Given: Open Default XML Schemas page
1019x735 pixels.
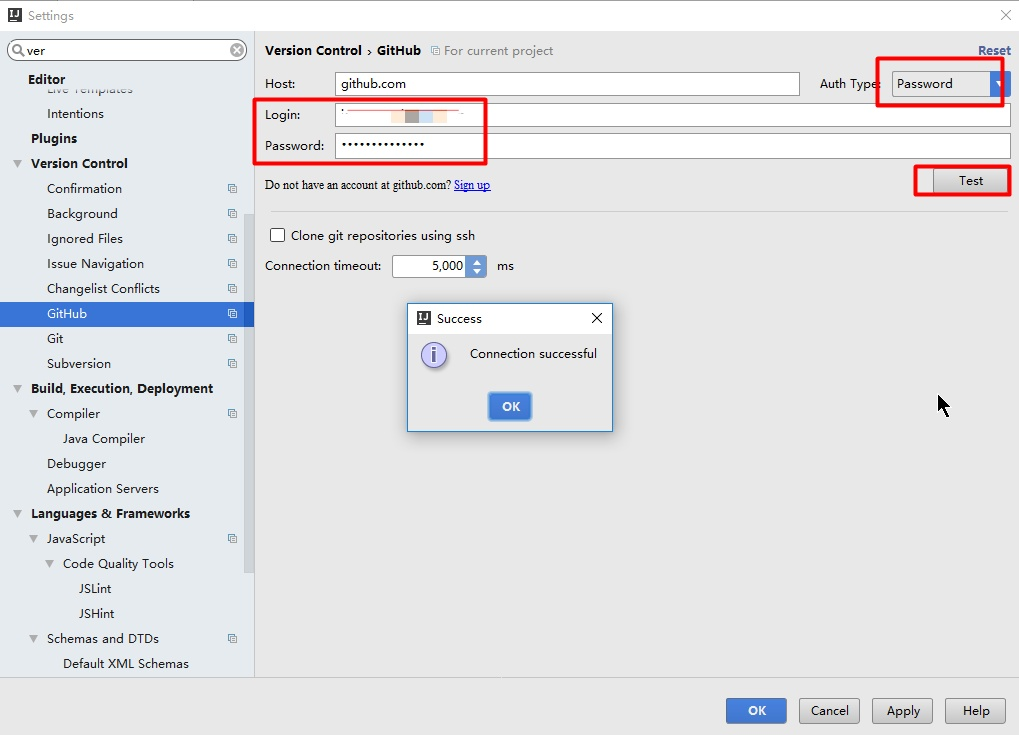Looking at the screenshot, I should [126, 664].
